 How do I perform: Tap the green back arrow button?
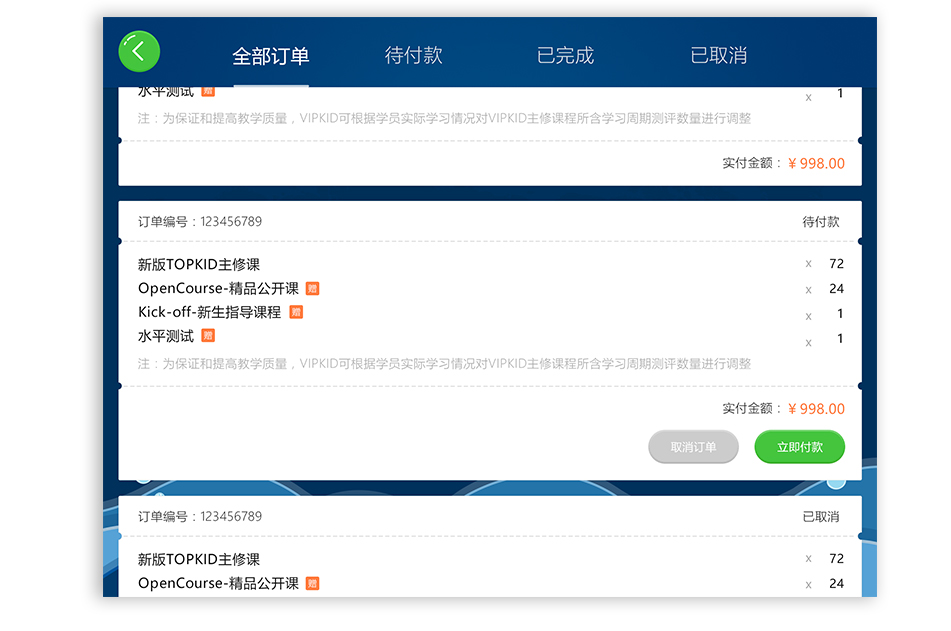139,51
